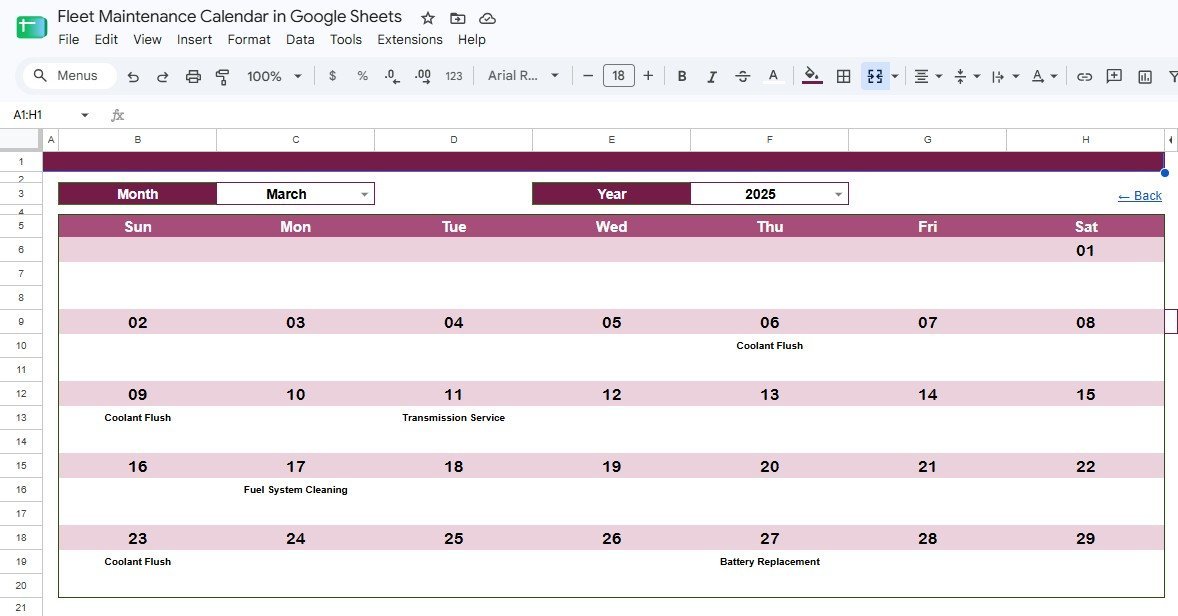
Task: Increase font size with plus button
Action: tap(648, 76)
